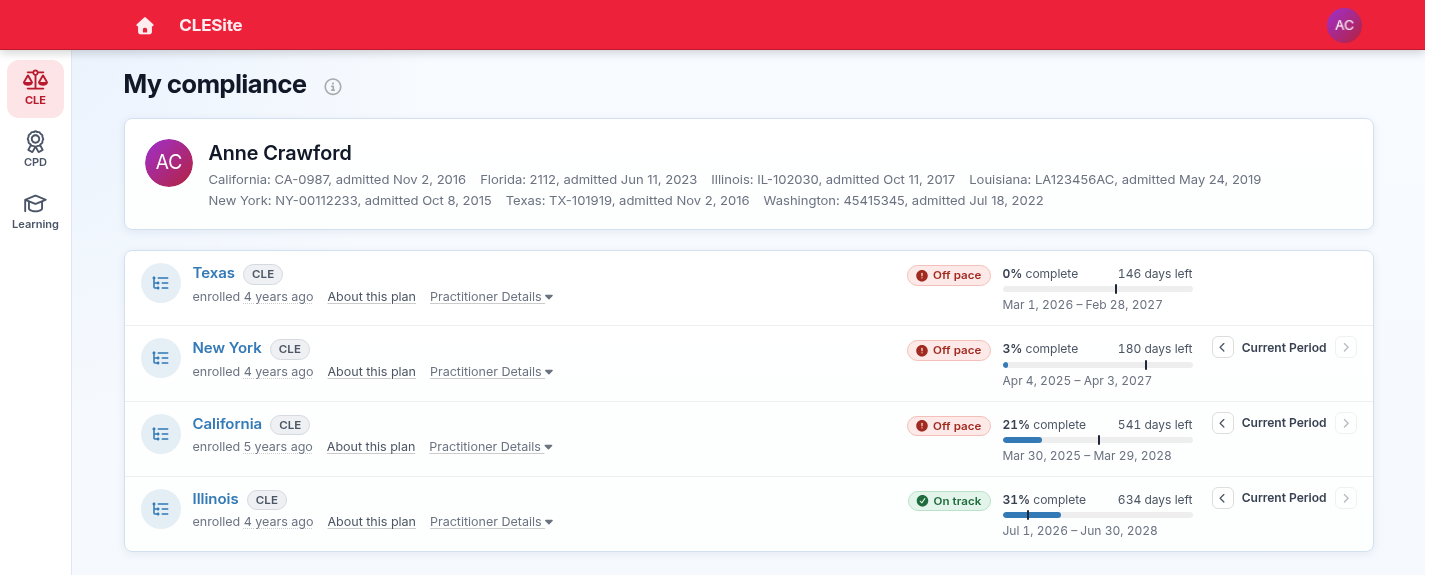Click the CLE tag next to California
Viewport: 1440px width, 575px height.
290,425
